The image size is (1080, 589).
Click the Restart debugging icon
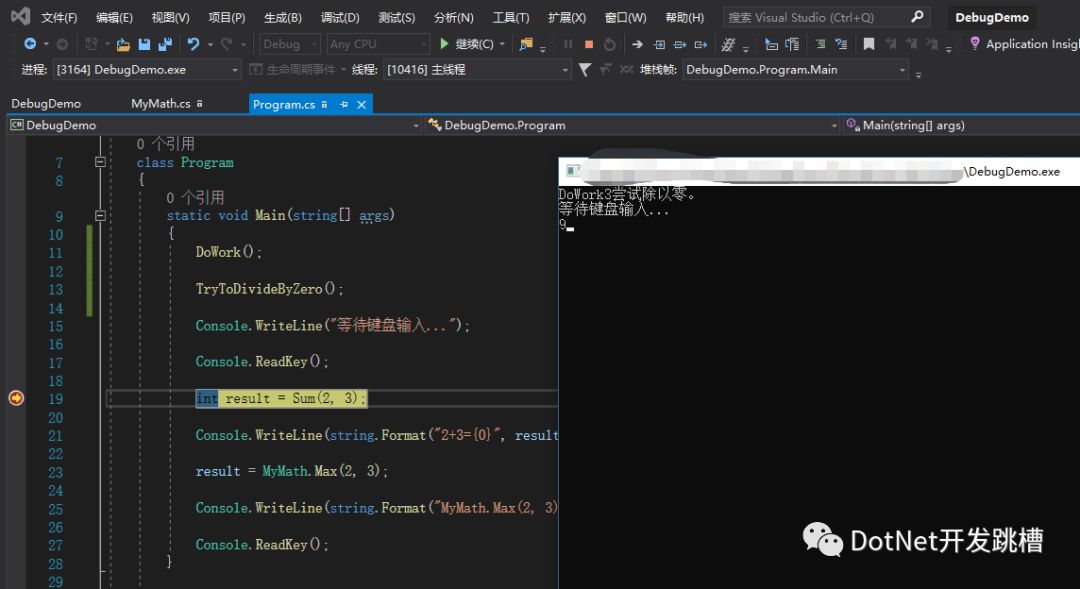tap(610, 45)
